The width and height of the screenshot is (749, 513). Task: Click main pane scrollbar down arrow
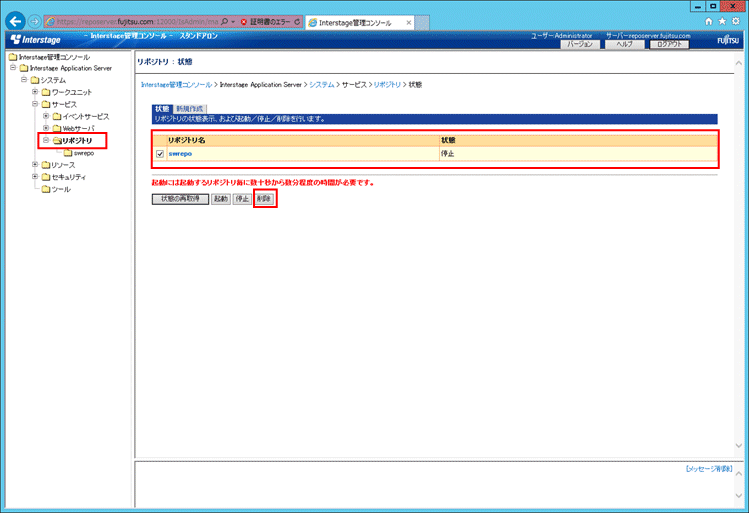tap(739, 446)
